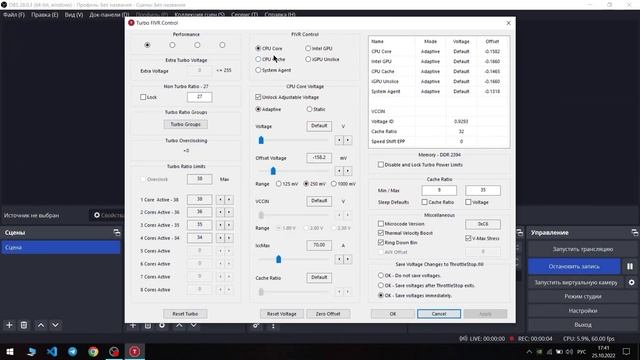
Task: Decrease Offset Voltage with left arrow
Action: (x=339, y=171)
